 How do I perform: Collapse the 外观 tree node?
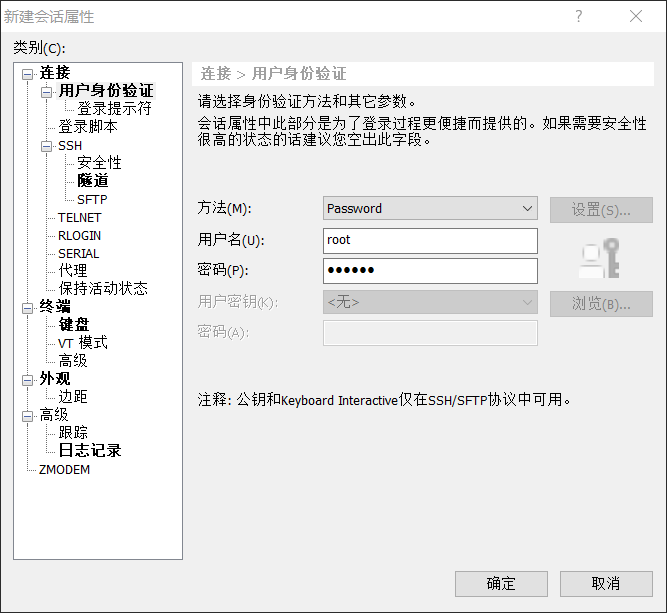click(x=28, y=380)
